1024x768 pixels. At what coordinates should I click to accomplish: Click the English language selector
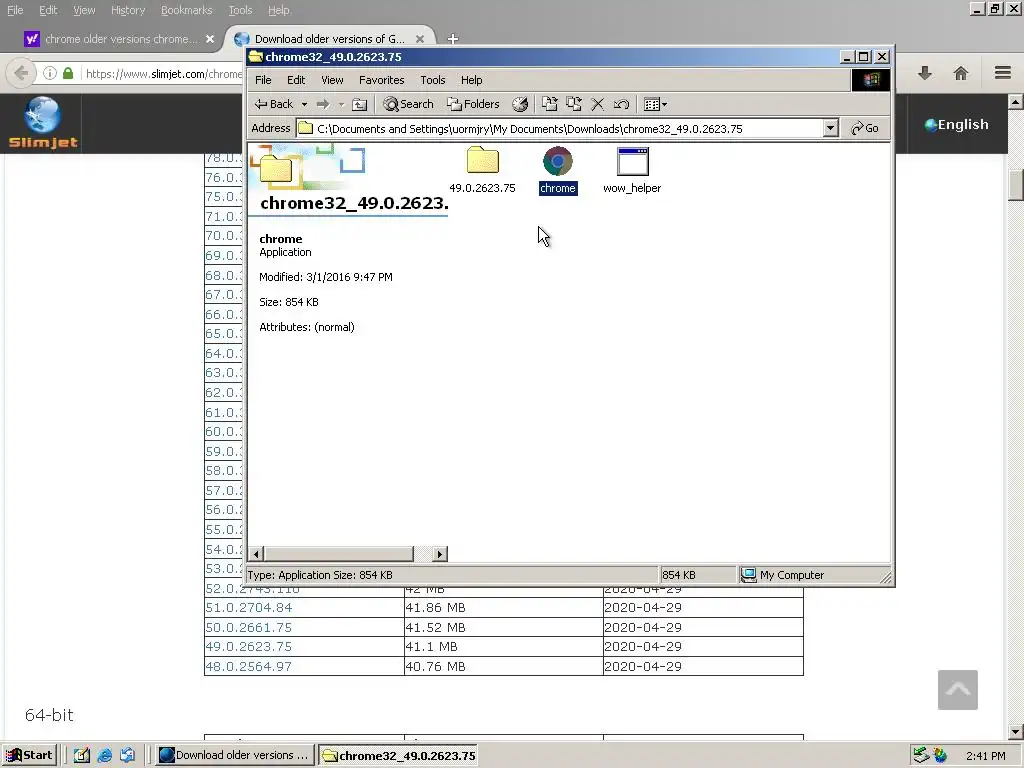pyautogui.click(x=956, y=125)
